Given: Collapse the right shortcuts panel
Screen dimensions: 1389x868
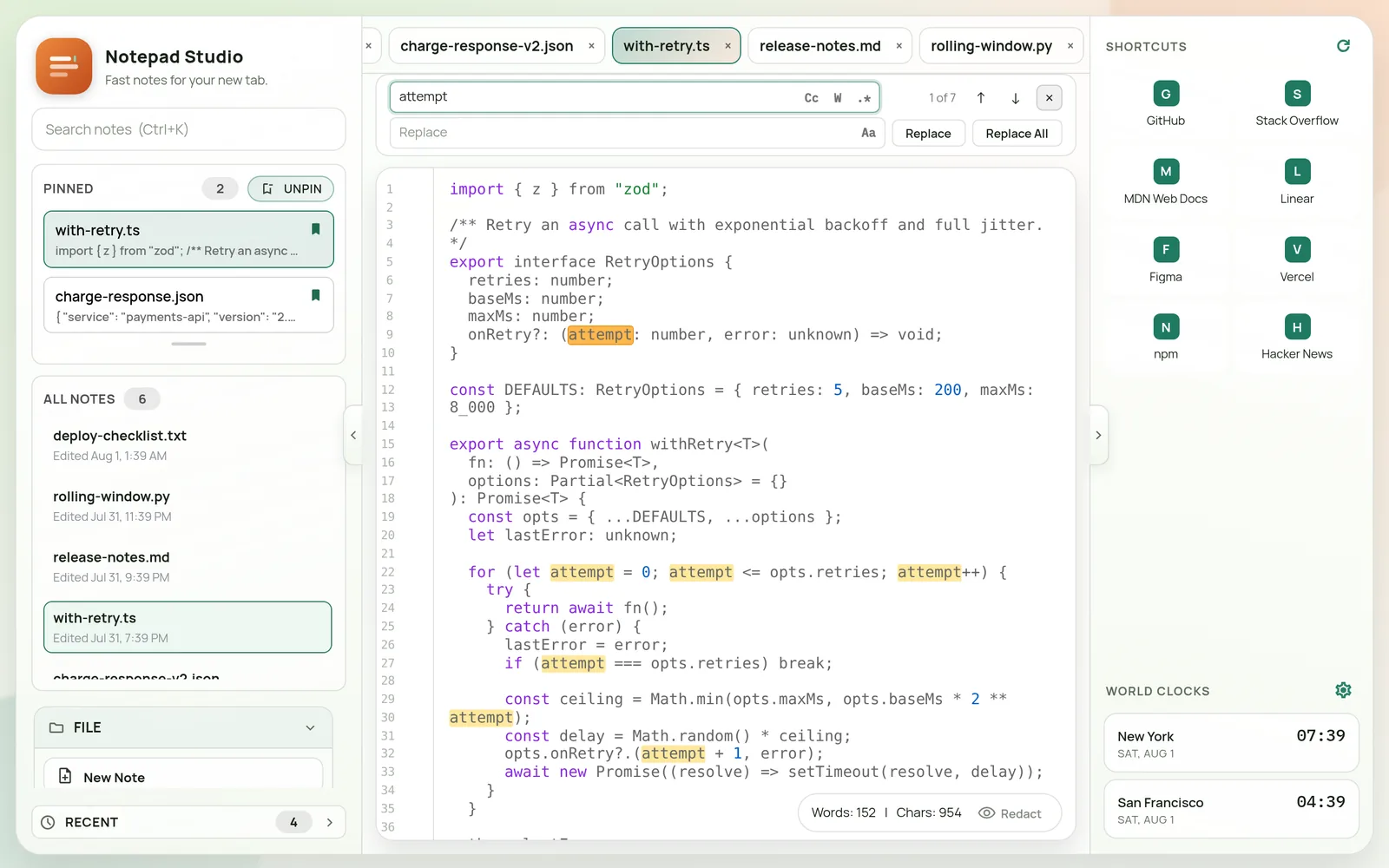Looking at the screenshot, I should [1098, 435].
